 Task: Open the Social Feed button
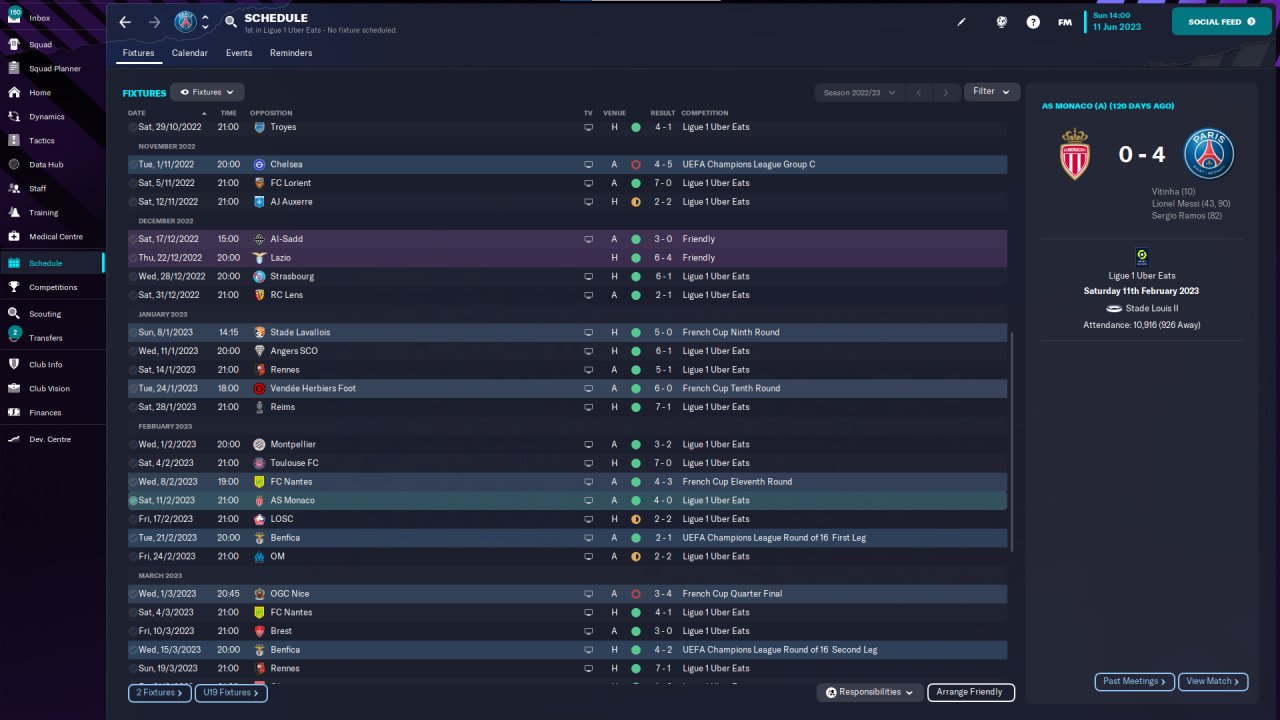(x=1222, y=21)
